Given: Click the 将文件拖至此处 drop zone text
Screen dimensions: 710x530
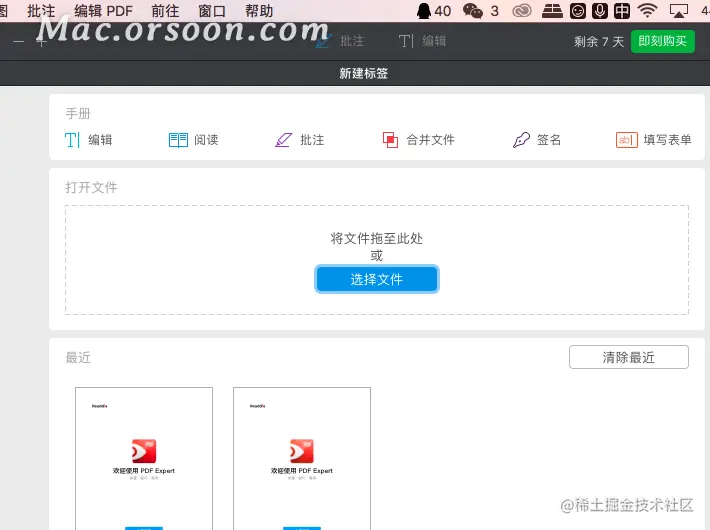Looking at the screenshot, I should (x=377, y=238).
